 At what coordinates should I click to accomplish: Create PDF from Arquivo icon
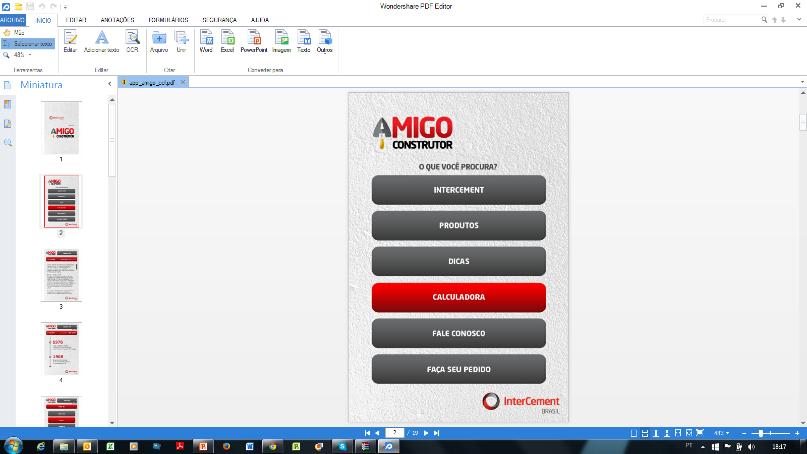click(159, 41)
